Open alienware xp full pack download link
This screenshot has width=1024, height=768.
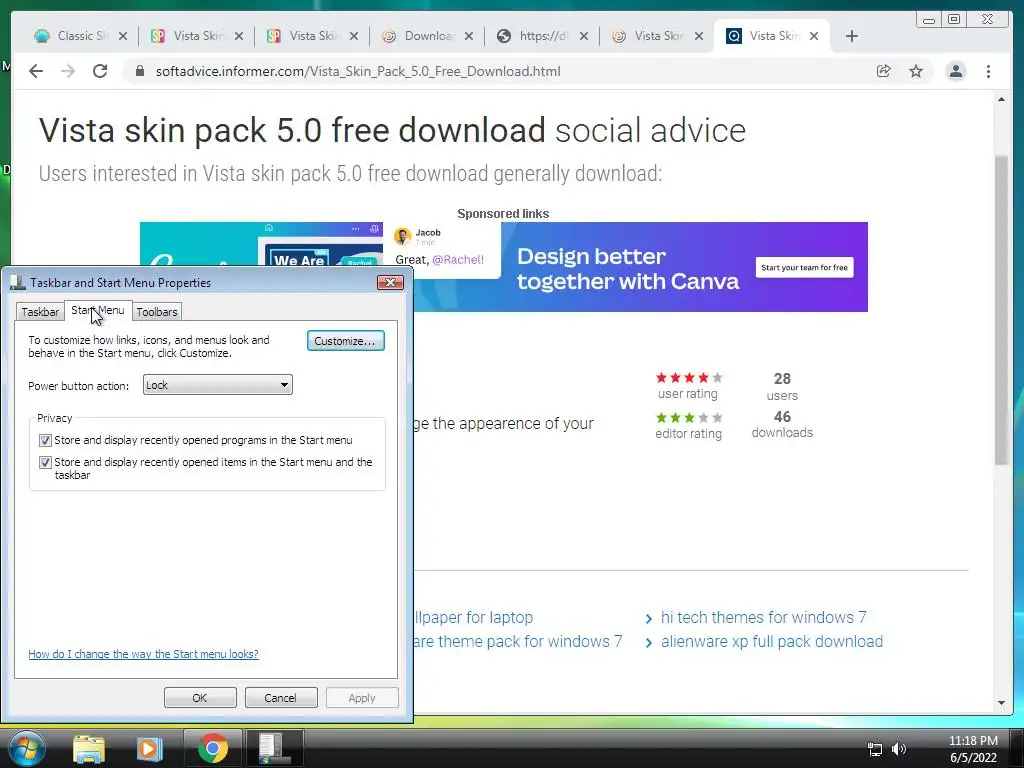tap(772, 641)
